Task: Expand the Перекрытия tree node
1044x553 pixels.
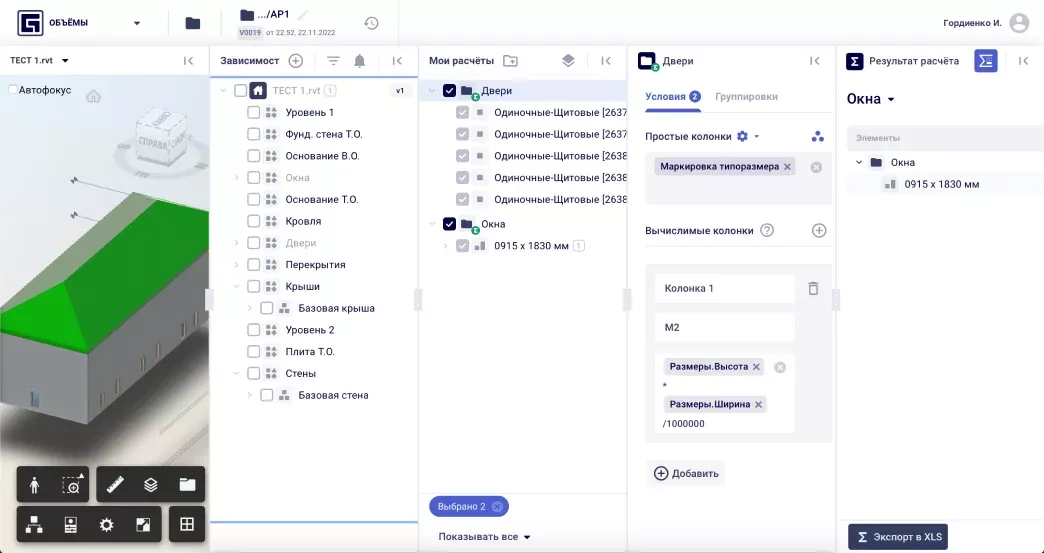Action: tap(237, 265)
